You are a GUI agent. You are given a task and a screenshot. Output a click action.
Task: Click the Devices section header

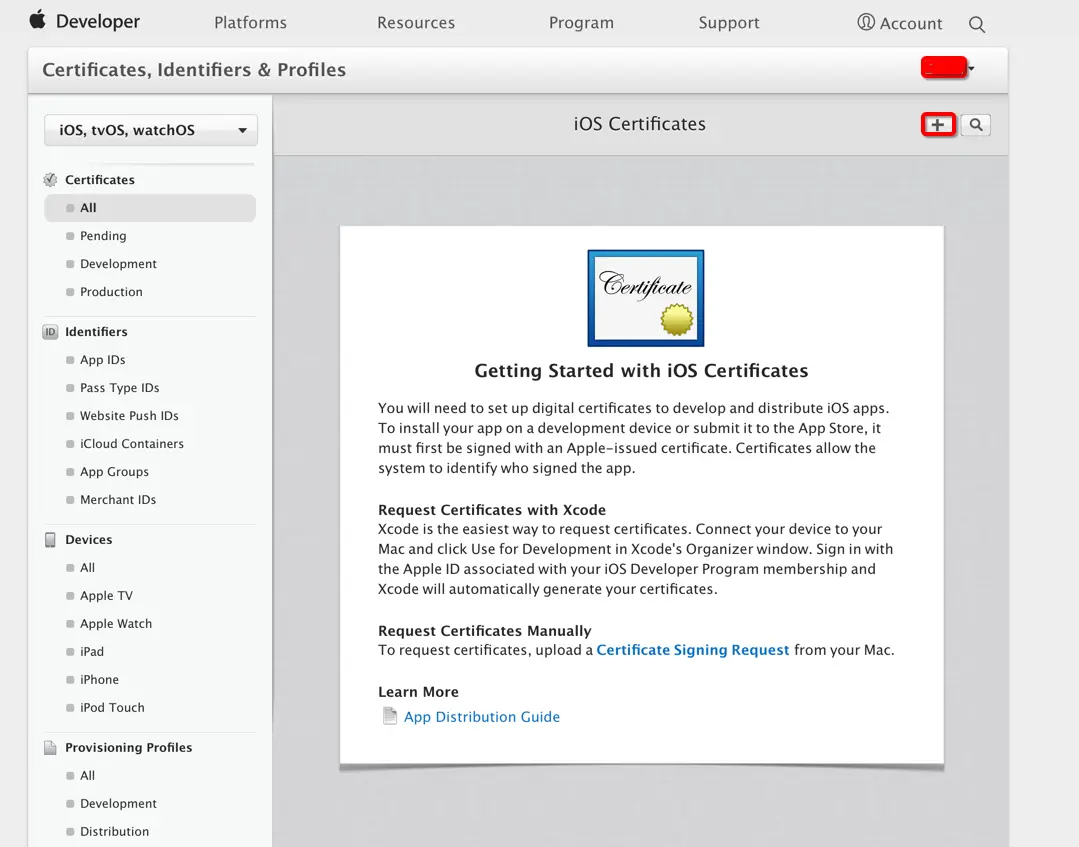click(89, 539)
